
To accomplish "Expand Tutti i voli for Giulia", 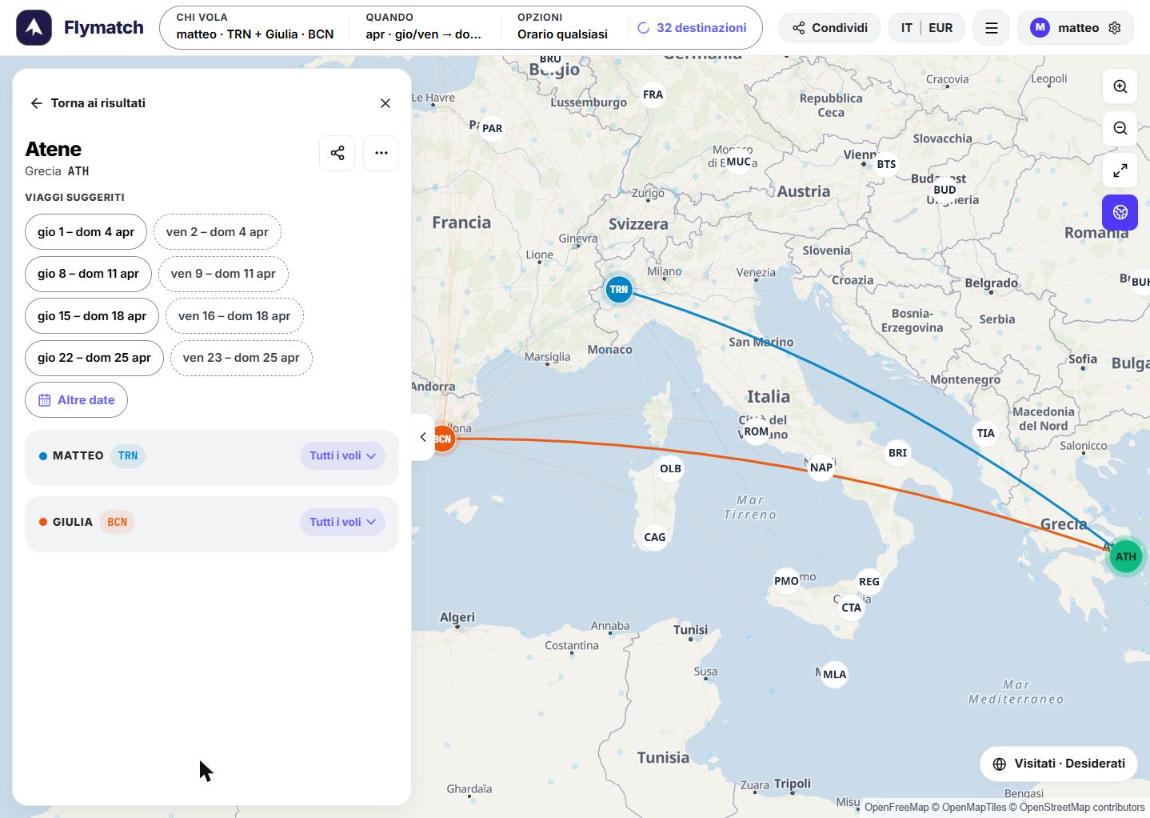I will [x=343, y=522].
